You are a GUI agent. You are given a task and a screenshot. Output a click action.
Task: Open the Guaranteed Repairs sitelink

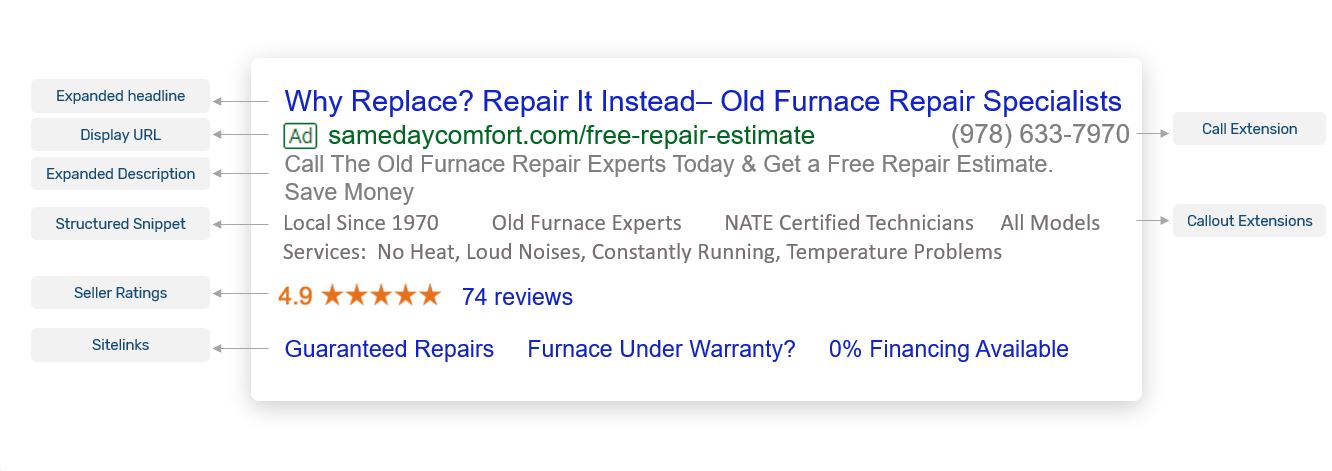[389, 349]
